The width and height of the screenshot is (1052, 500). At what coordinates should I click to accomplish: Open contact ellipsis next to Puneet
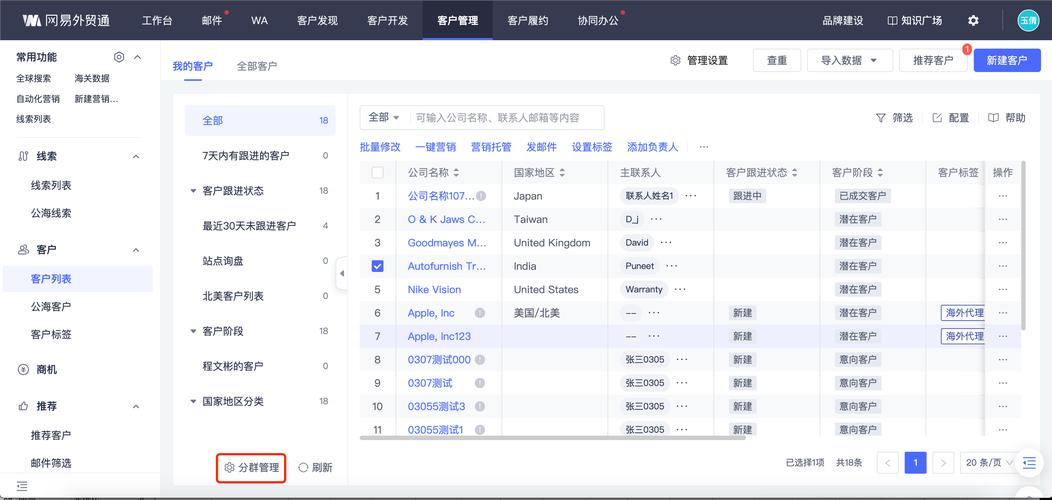click(x=671, y=266)
